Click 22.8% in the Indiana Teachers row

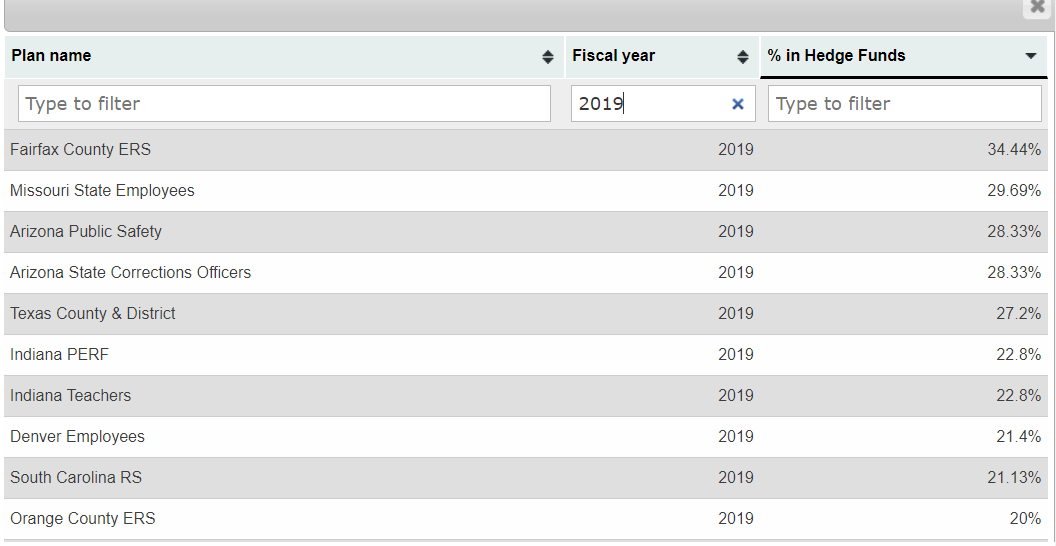pos(1019,396)
